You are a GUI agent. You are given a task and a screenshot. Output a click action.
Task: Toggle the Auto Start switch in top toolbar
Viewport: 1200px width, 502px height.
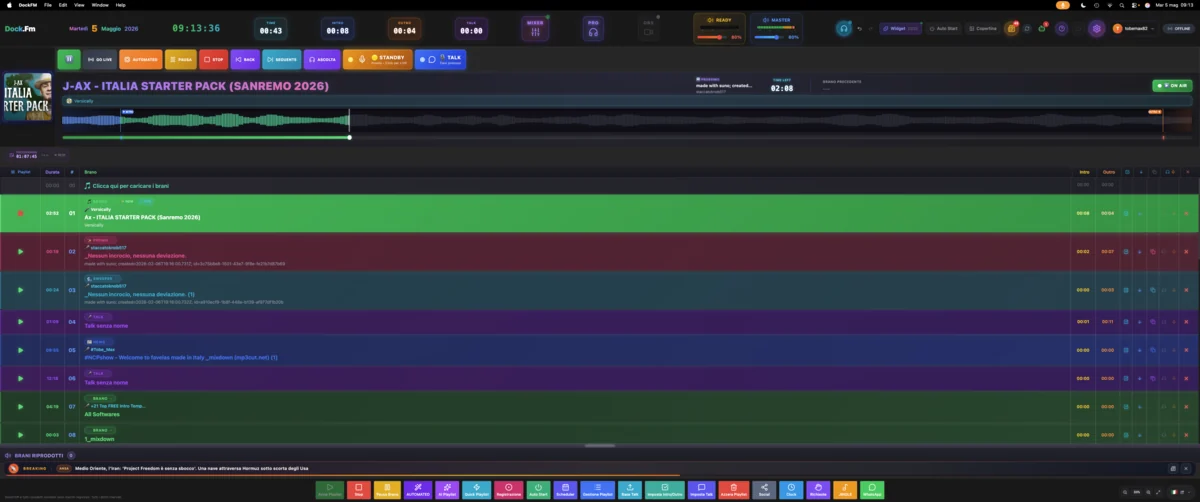[x=944, y=28]
